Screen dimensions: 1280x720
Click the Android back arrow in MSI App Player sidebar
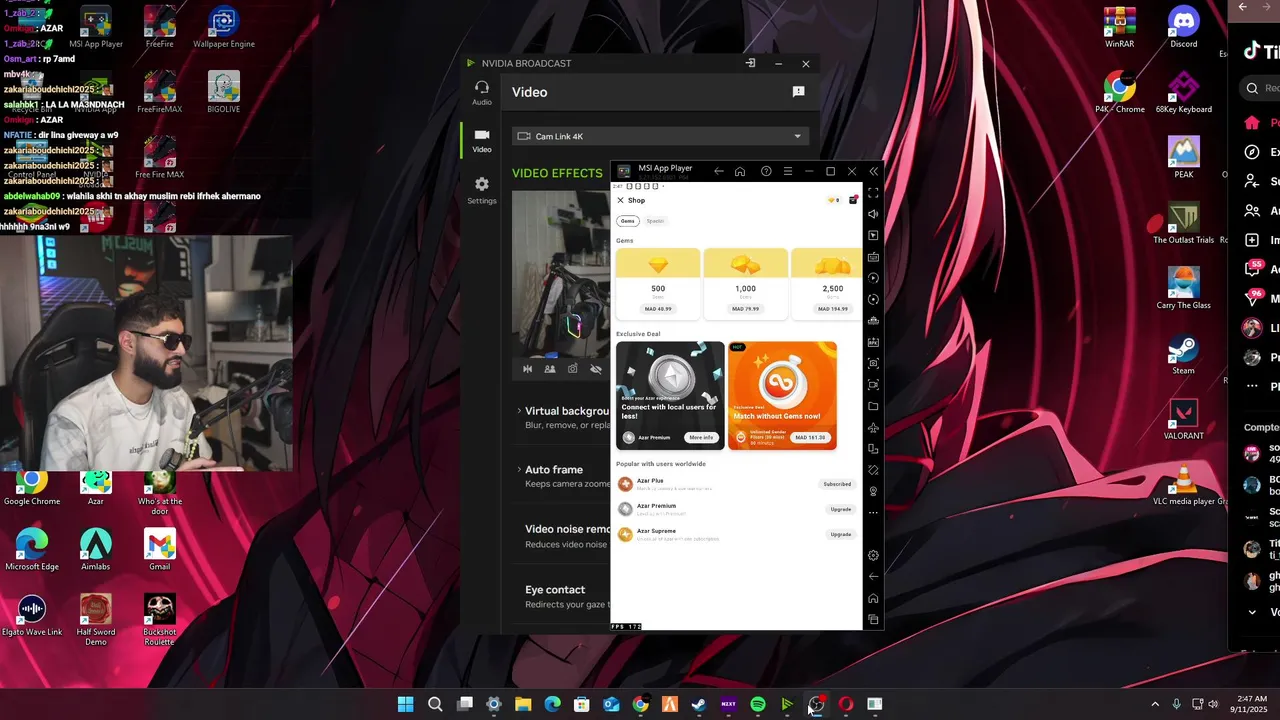click(x=873, y=576)
